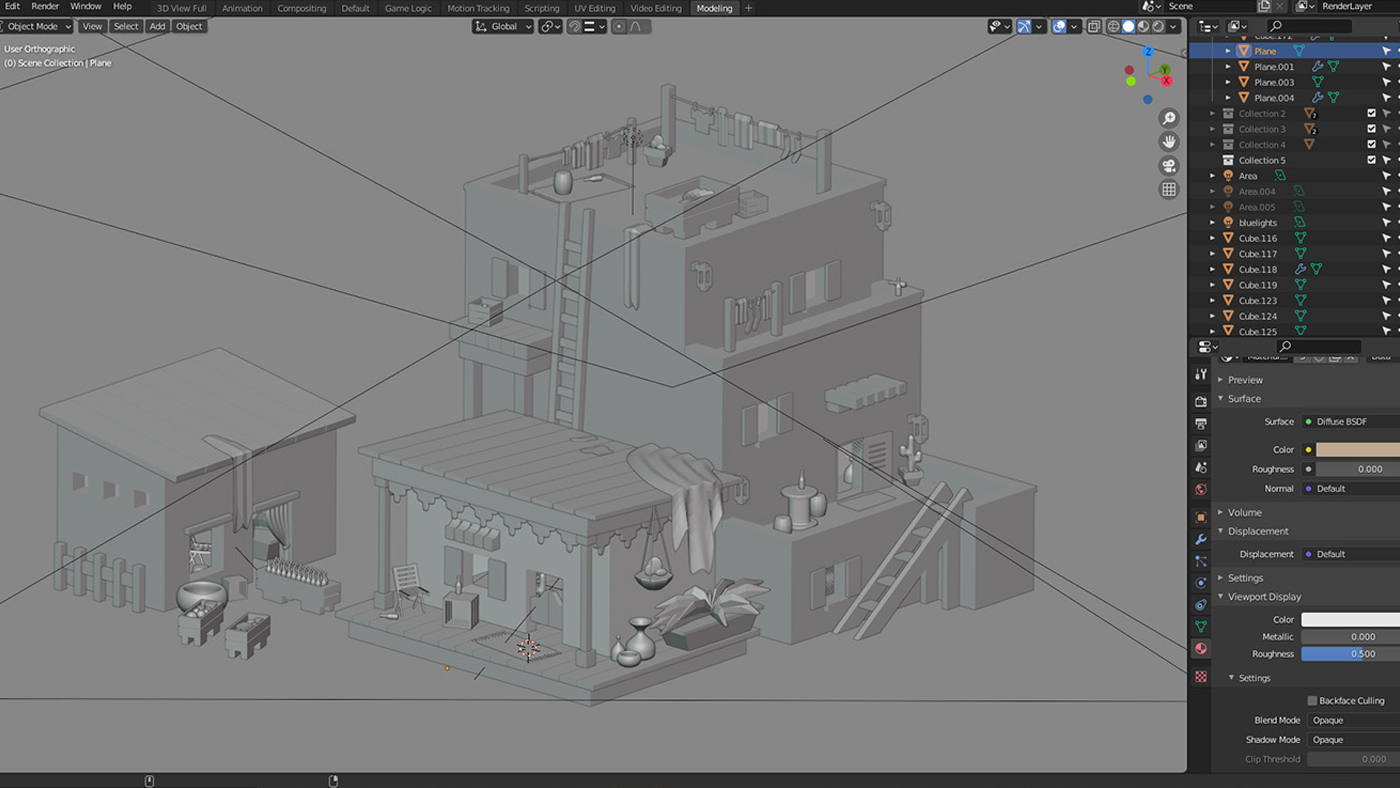Enable Rendered viewport shading

1157,26
